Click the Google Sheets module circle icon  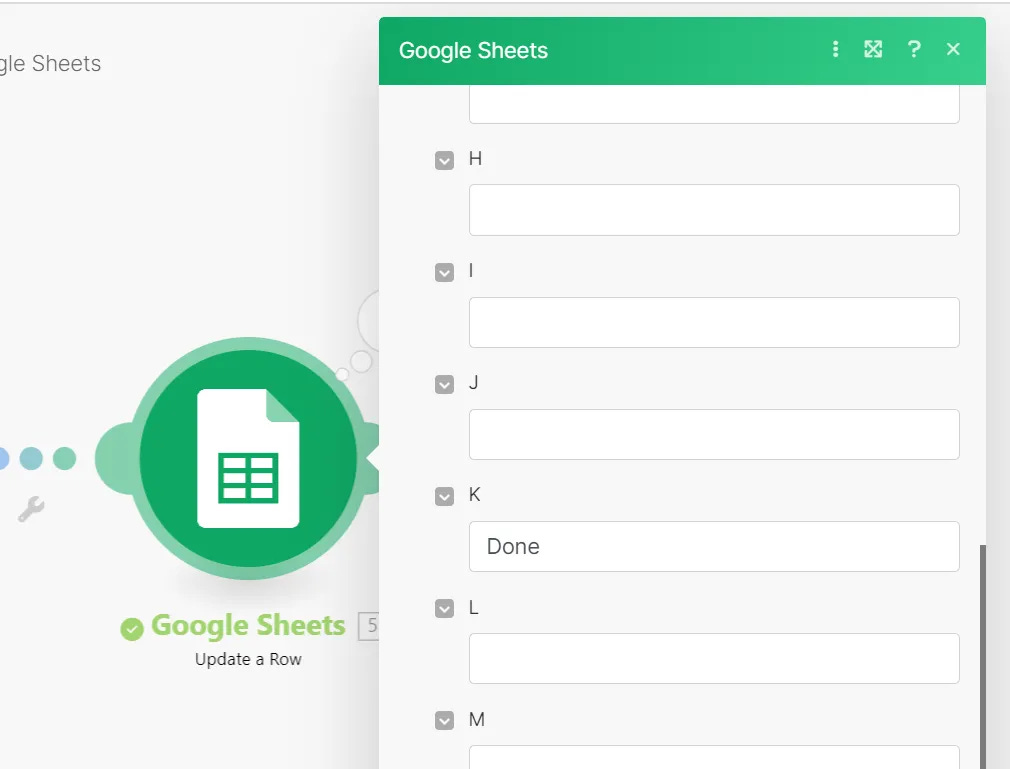[x=248, y=458]
